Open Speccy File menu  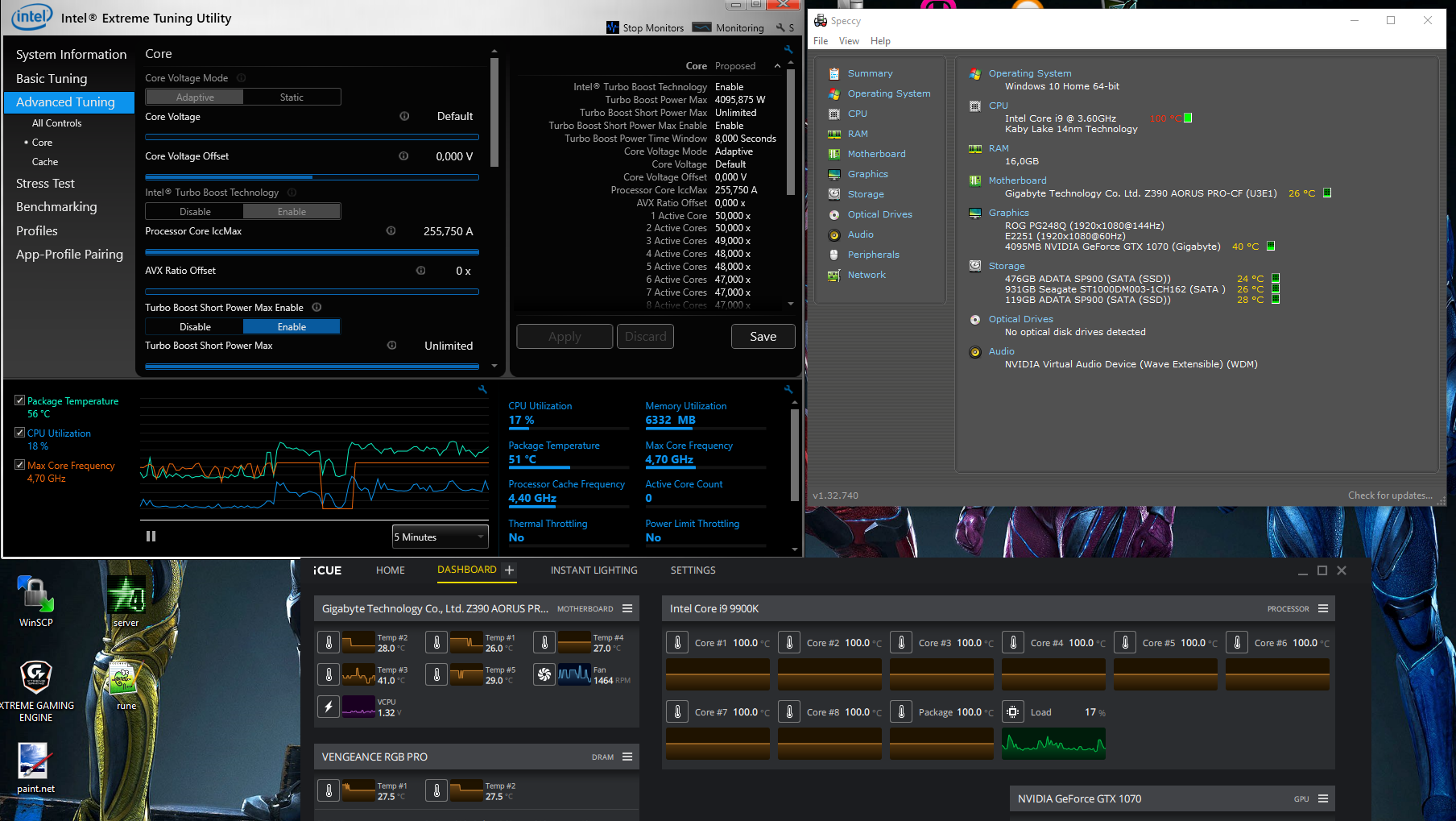[821, 41]
